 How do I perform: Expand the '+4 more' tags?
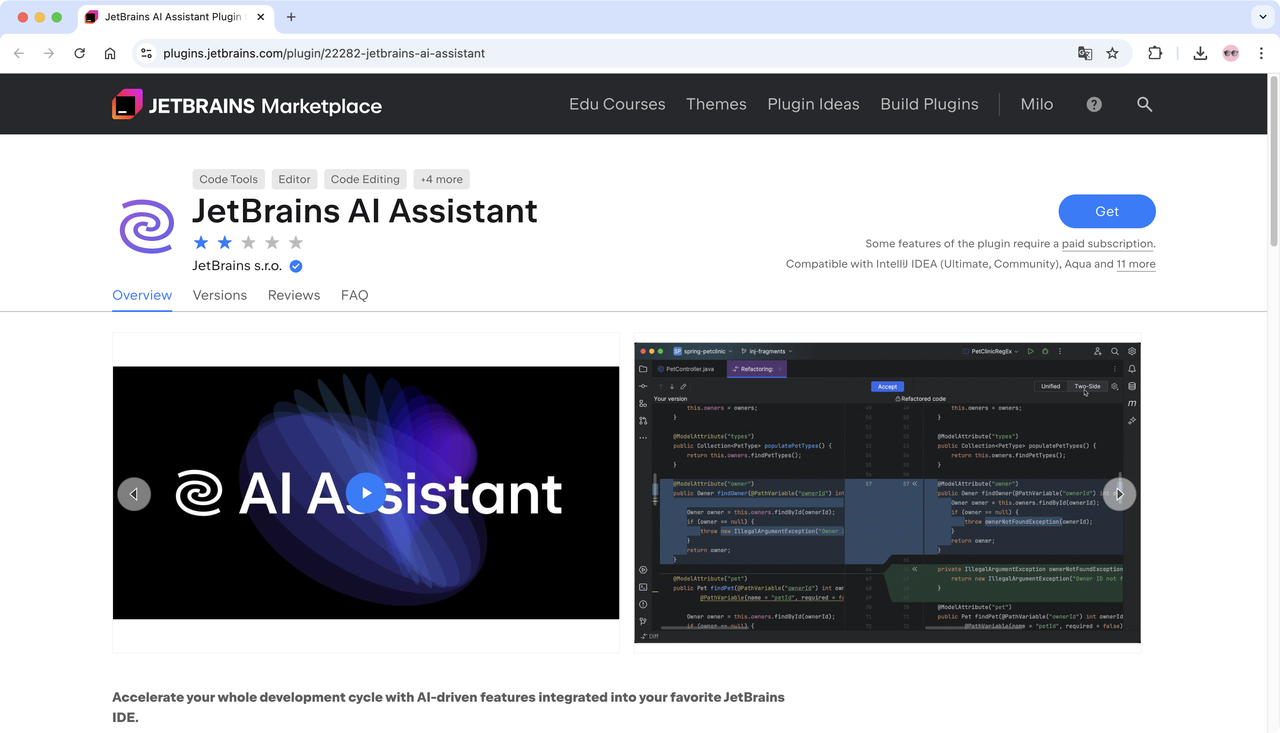[441, 179]
